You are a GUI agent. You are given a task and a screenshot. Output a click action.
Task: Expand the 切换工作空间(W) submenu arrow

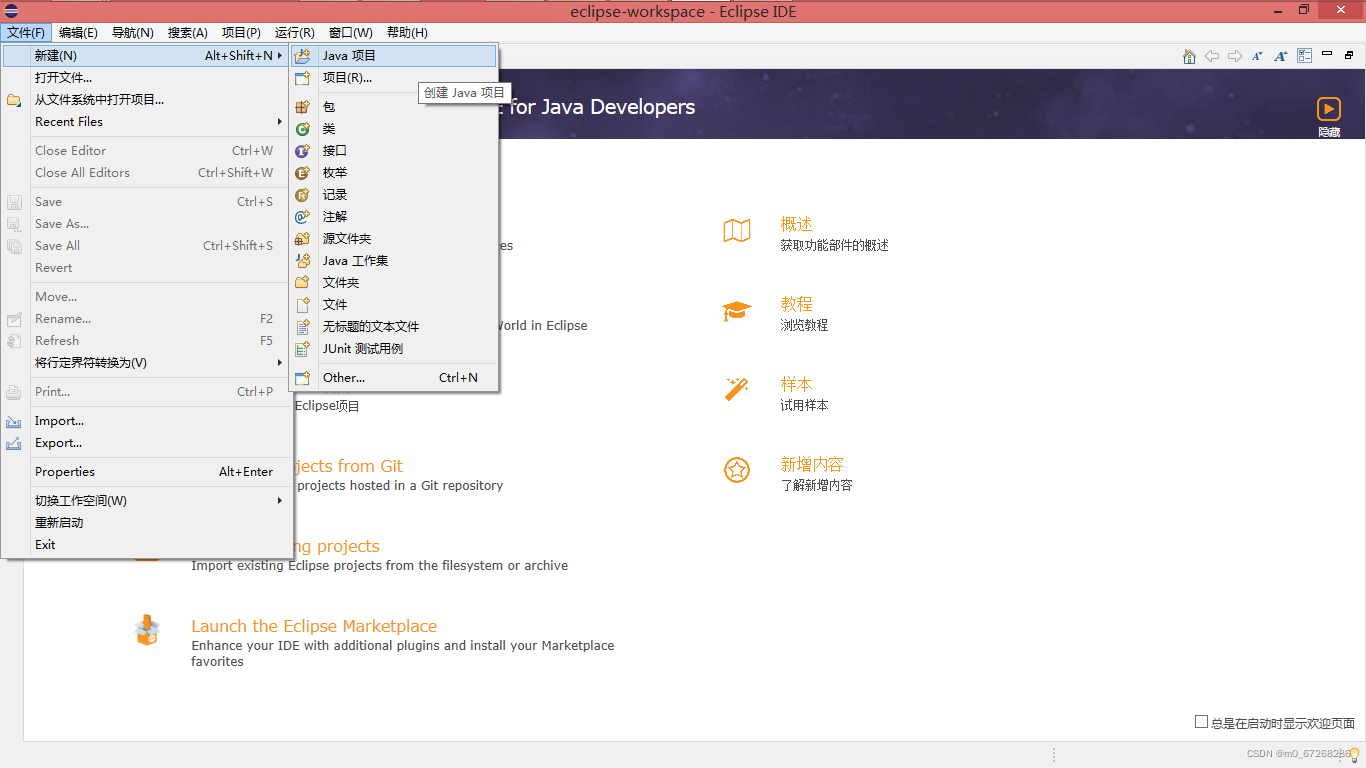[x=280, y=501]
